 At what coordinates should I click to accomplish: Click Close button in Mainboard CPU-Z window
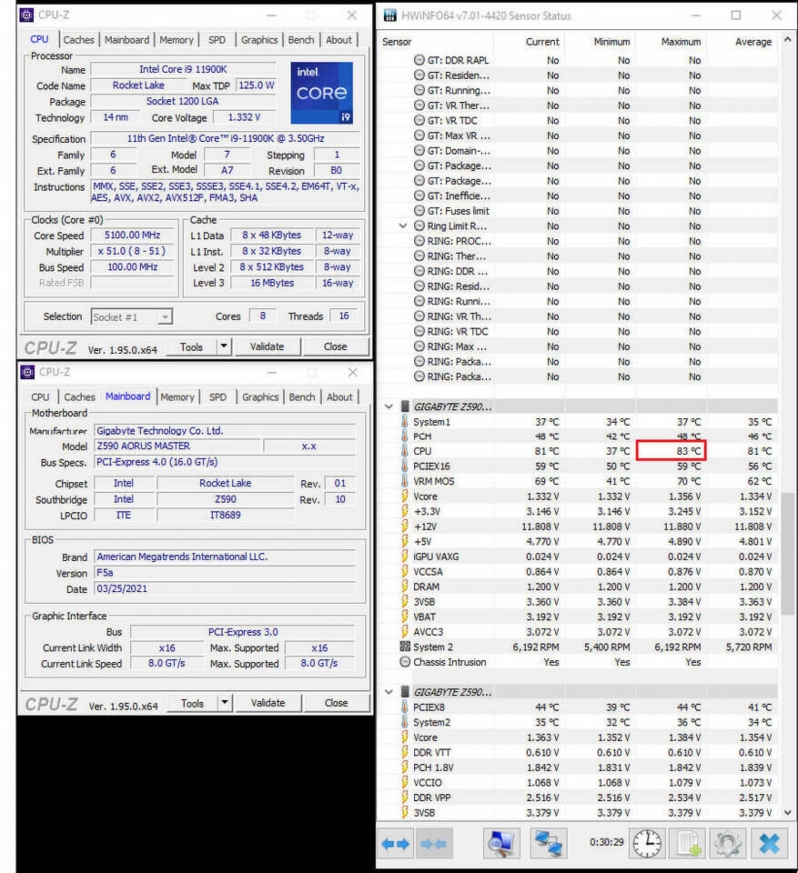click(x=336, y=704)
